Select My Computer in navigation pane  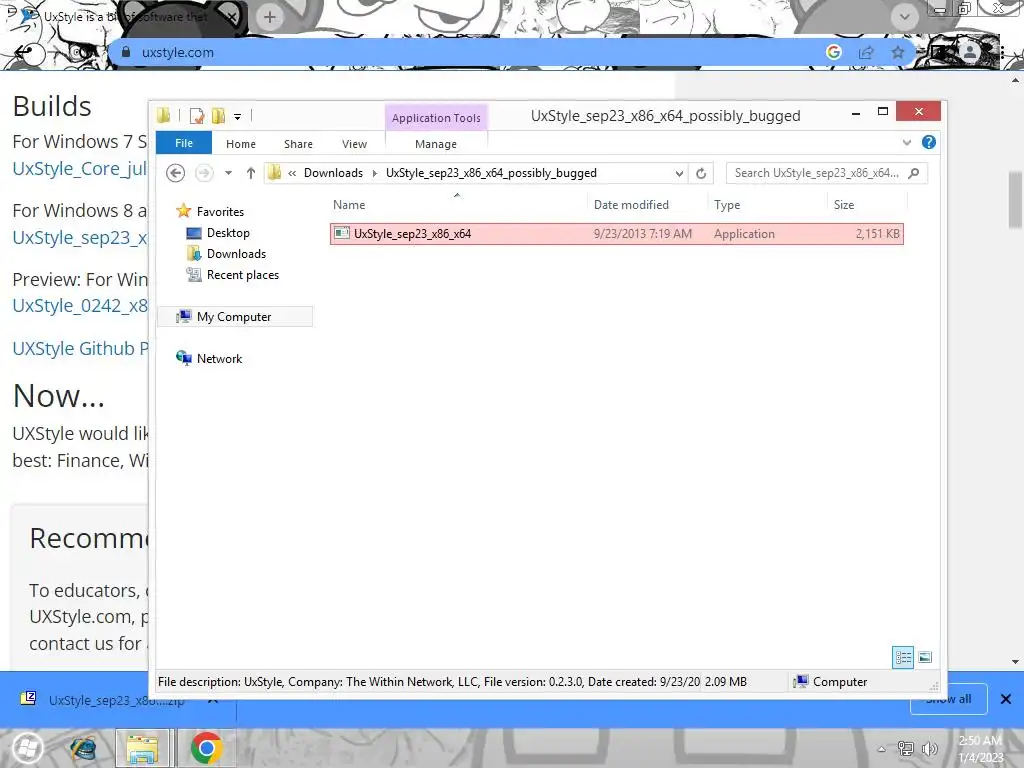235,317
